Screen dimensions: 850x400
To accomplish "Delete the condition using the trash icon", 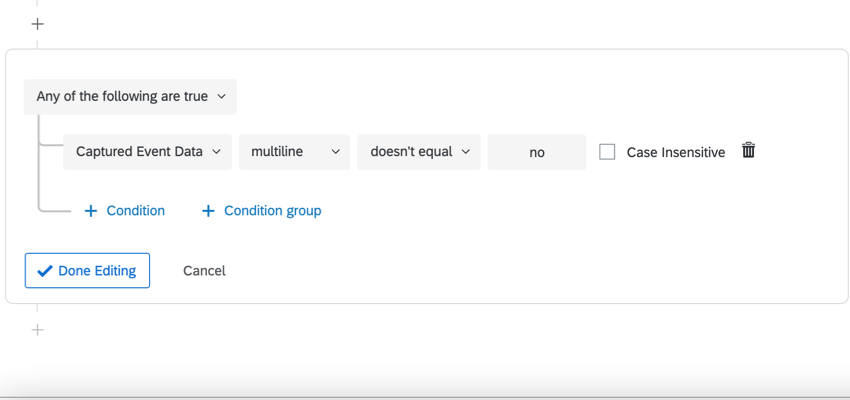I will [748, 151].
